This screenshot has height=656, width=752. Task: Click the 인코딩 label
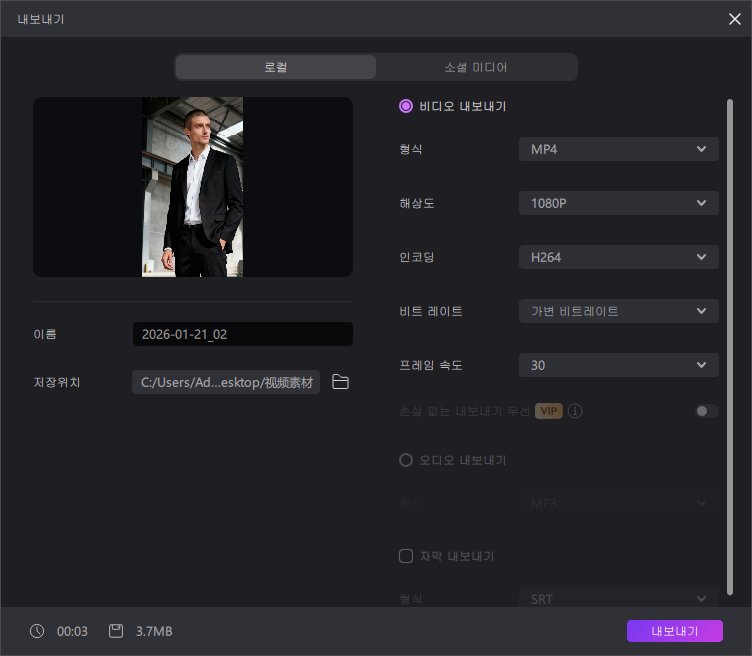coord(417,257)
